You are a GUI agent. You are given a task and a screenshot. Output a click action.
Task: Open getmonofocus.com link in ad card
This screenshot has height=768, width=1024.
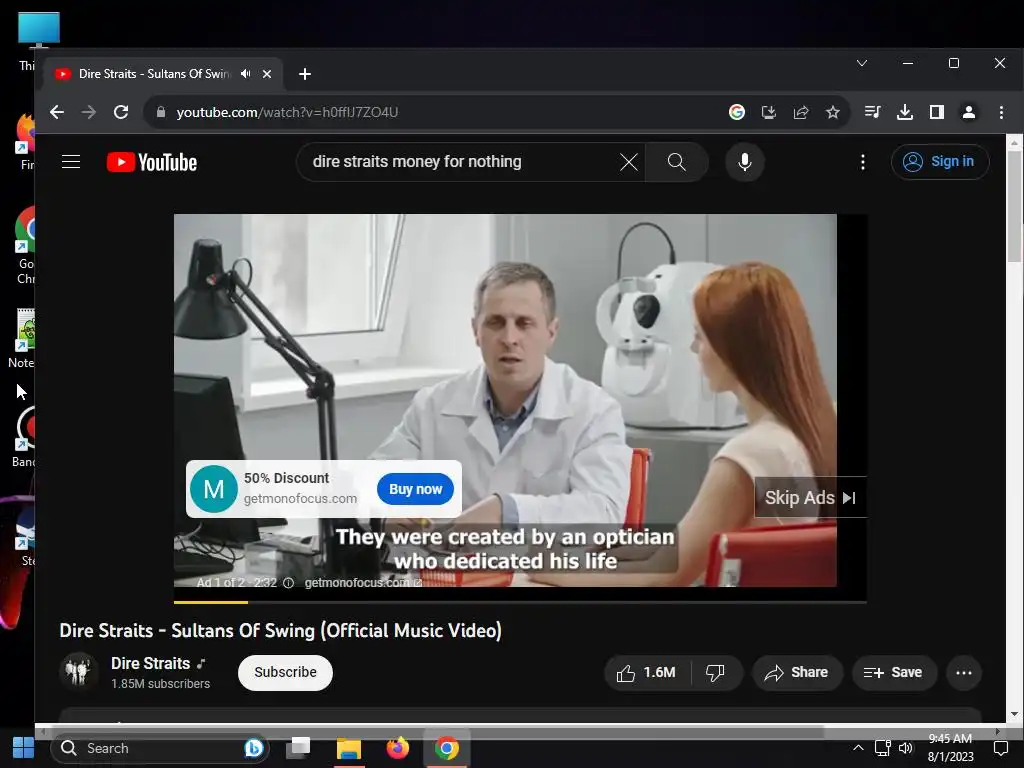[300, 498]
